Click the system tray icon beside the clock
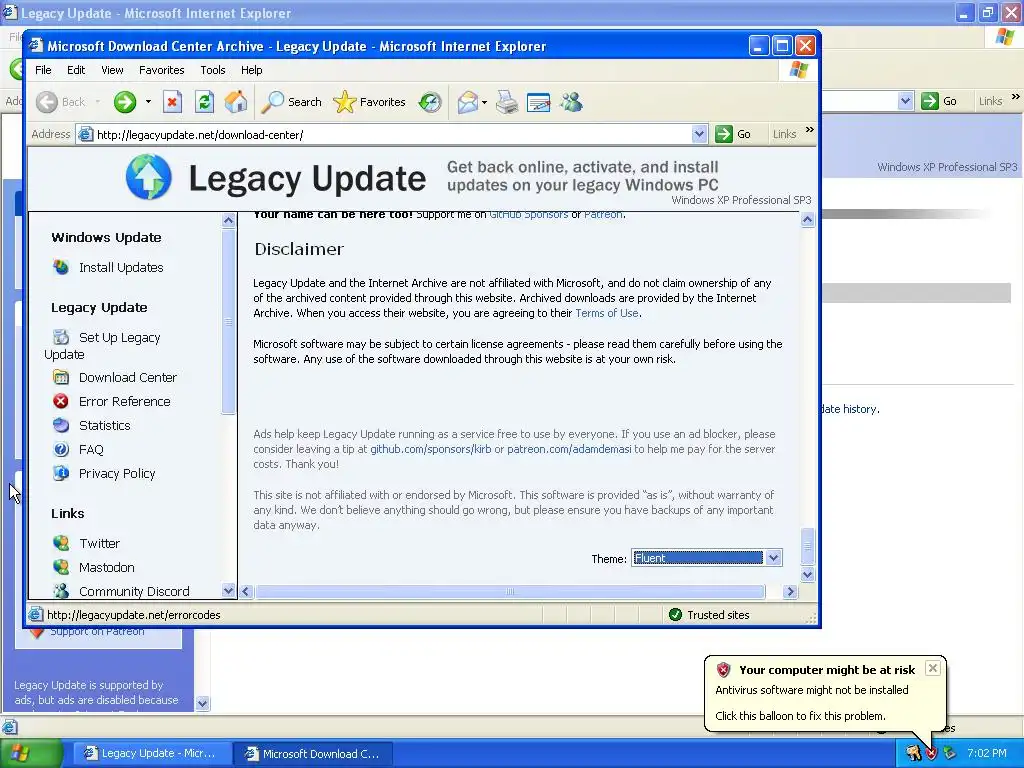 [x=949, y=754]
